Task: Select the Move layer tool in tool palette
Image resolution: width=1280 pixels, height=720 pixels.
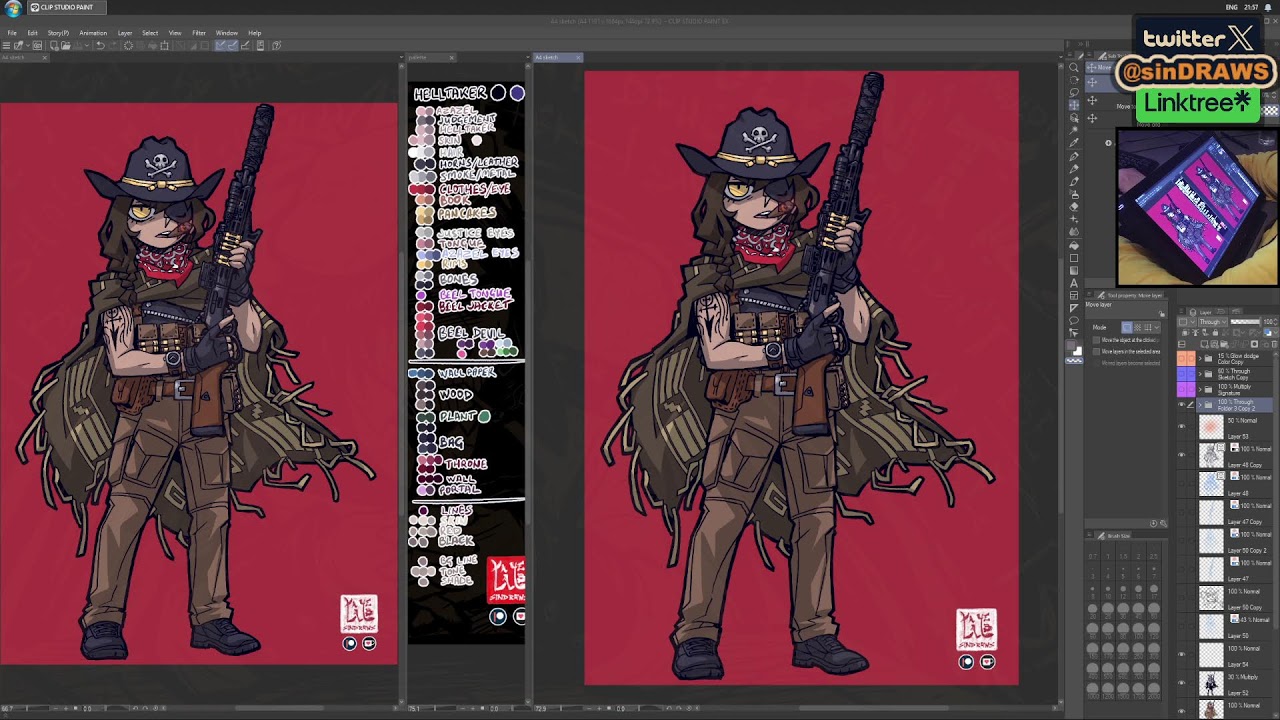Action: tap(1074, 105)
